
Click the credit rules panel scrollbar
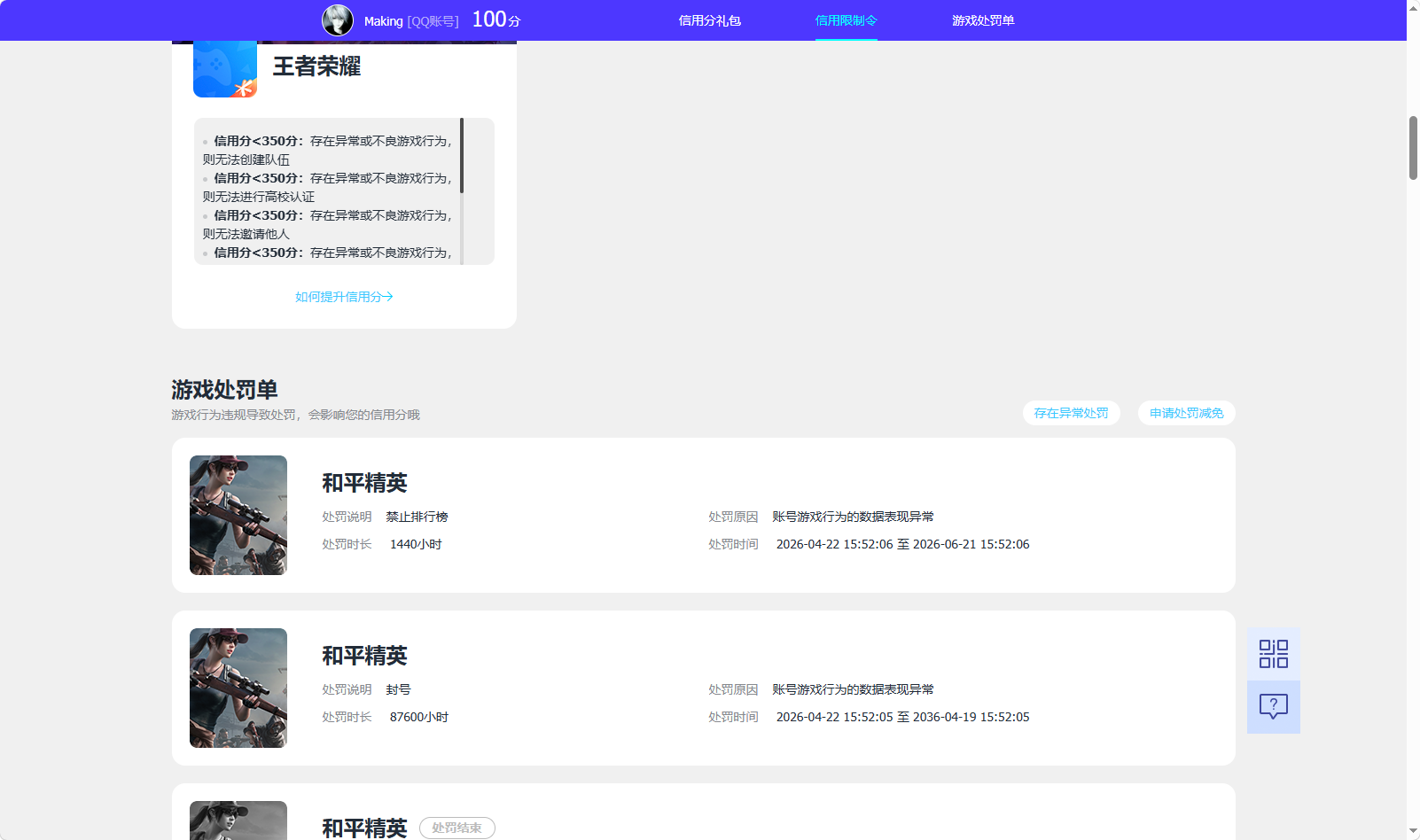click(462, 156)
